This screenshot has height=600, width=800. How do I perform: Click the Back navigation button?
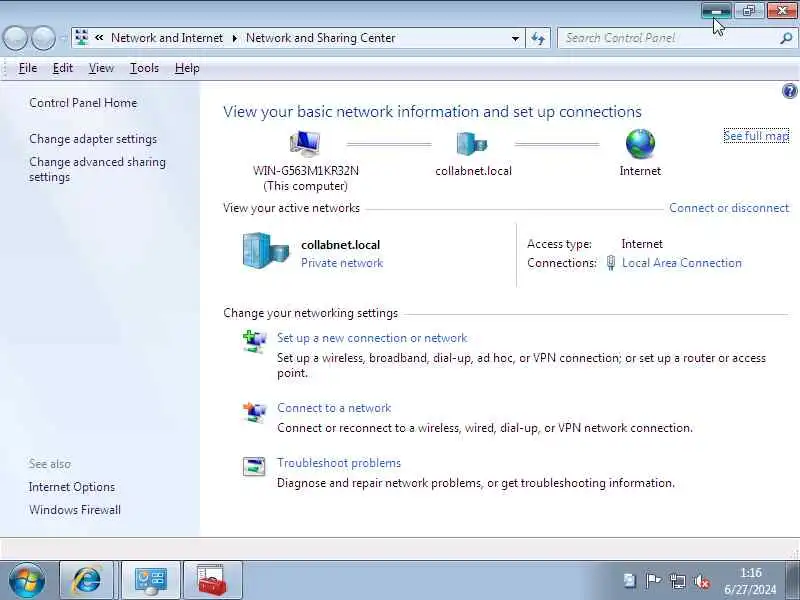pyautogui.click(x=15, y=38)
